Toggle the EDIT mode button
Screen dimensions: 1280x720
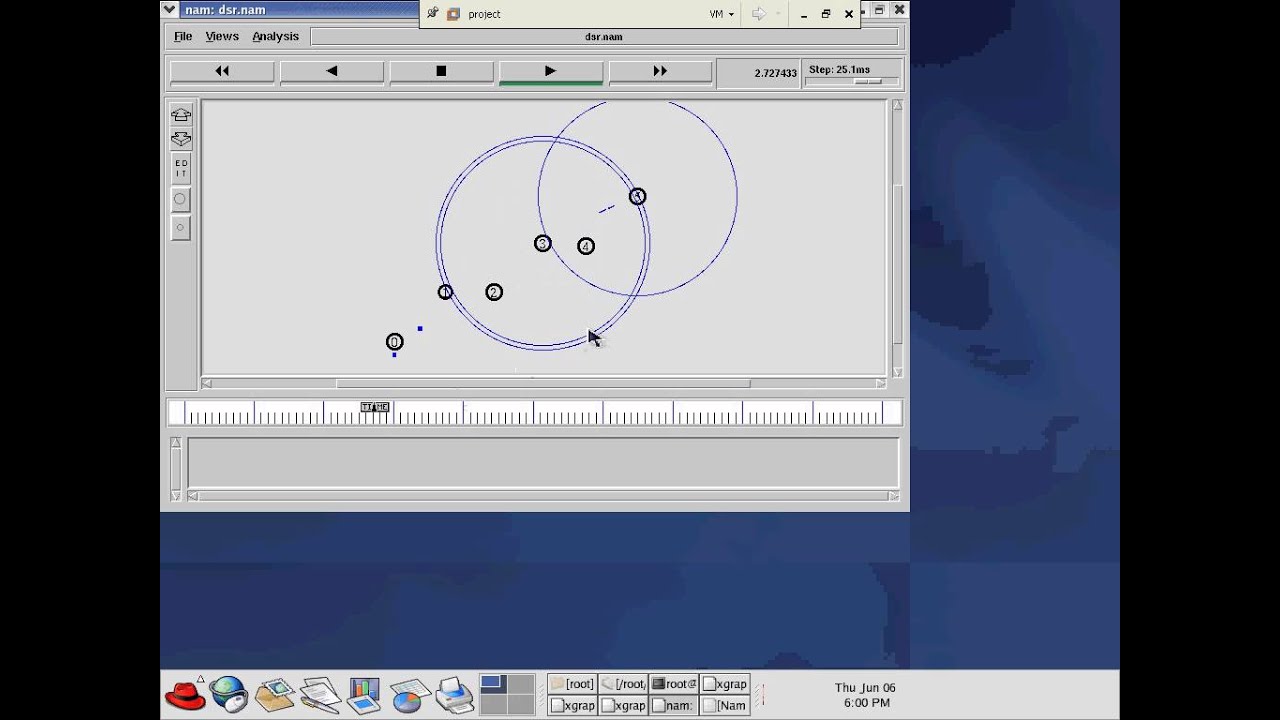(181, 168)
